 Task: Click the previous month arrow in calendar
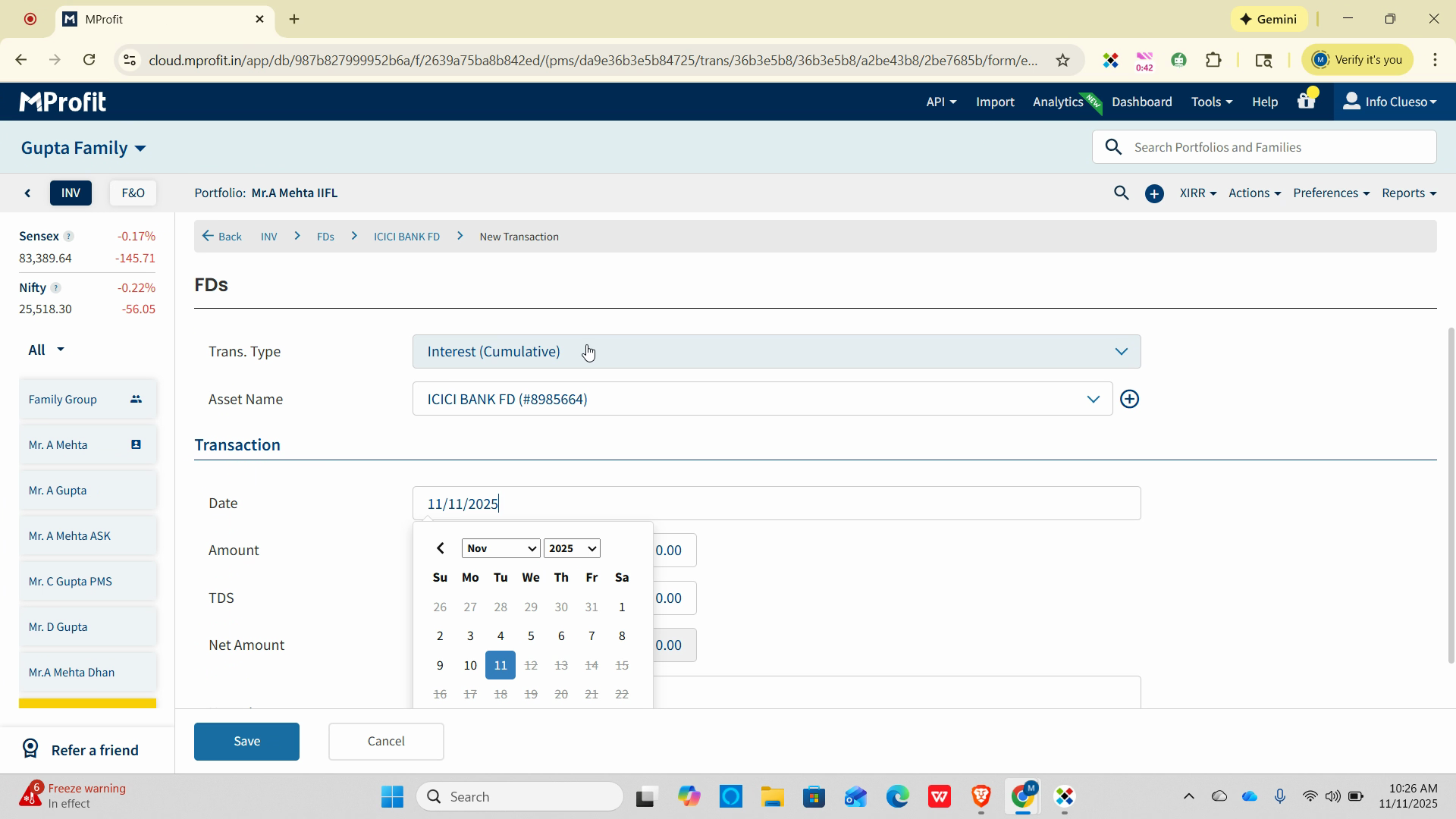coord(441,548)
